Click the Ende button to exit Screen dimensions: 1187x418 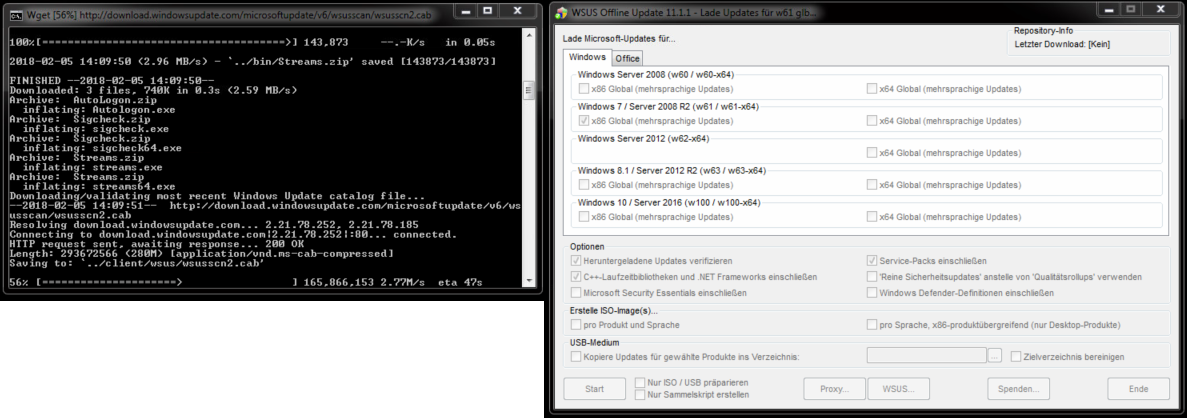1138,388
